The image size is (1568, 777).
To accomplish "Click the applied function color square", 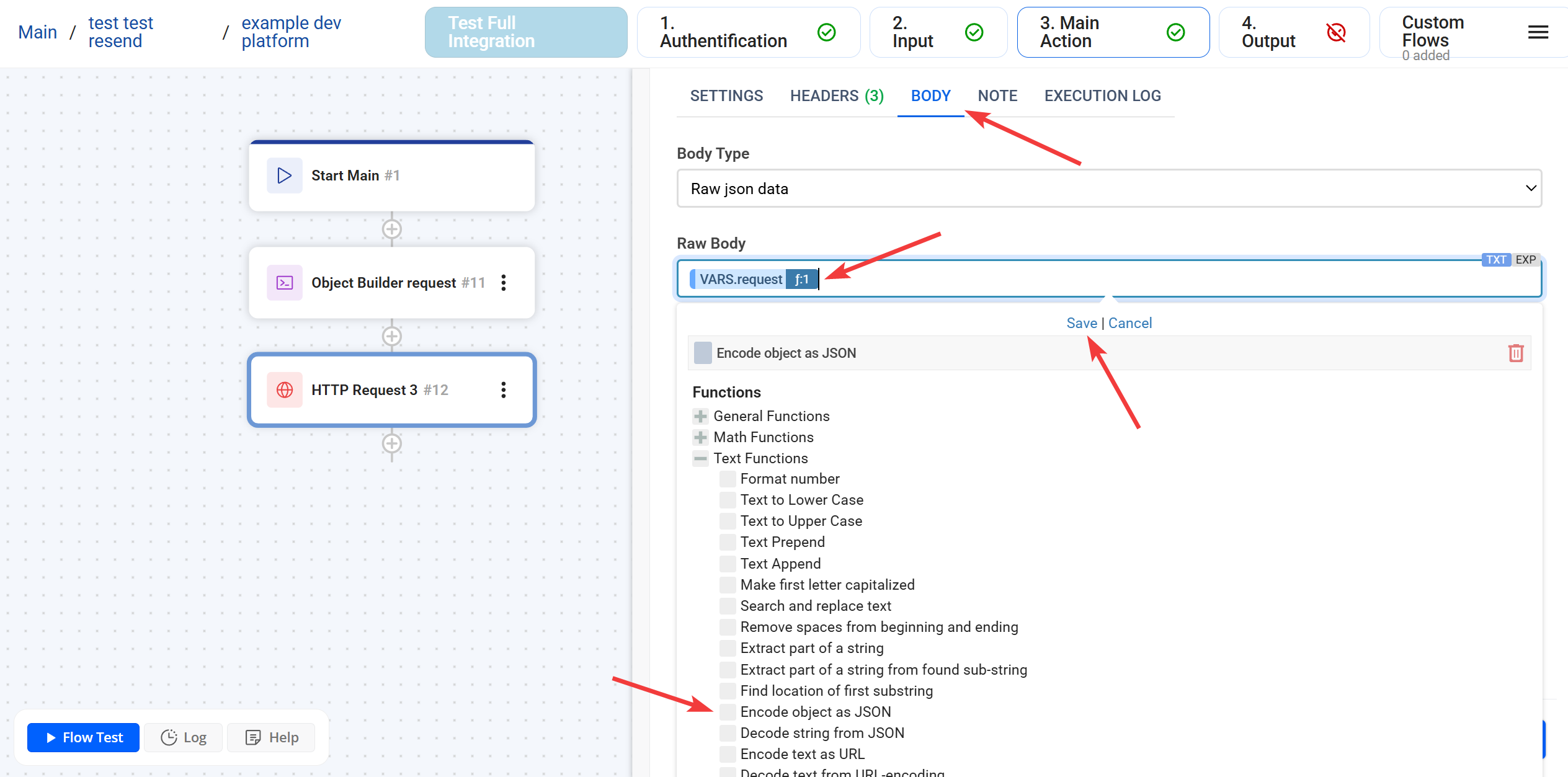I will (703, 353).
